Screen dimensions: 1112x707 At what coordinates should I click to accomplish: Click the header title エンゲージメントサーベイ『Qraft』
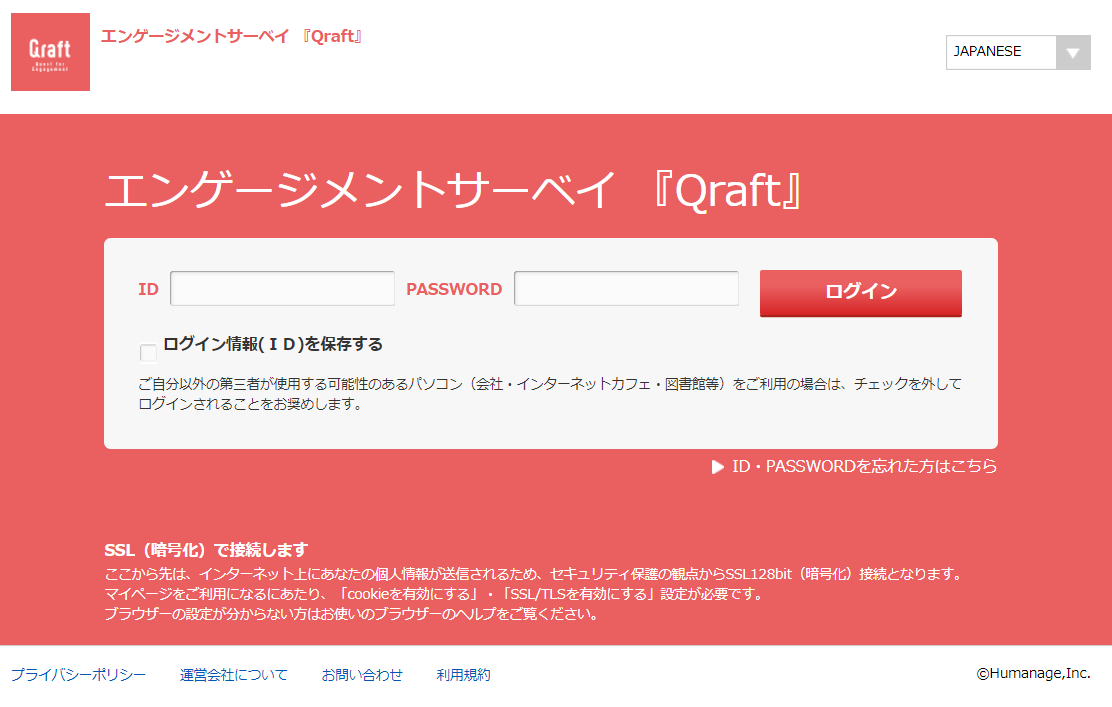coord(232,36)
